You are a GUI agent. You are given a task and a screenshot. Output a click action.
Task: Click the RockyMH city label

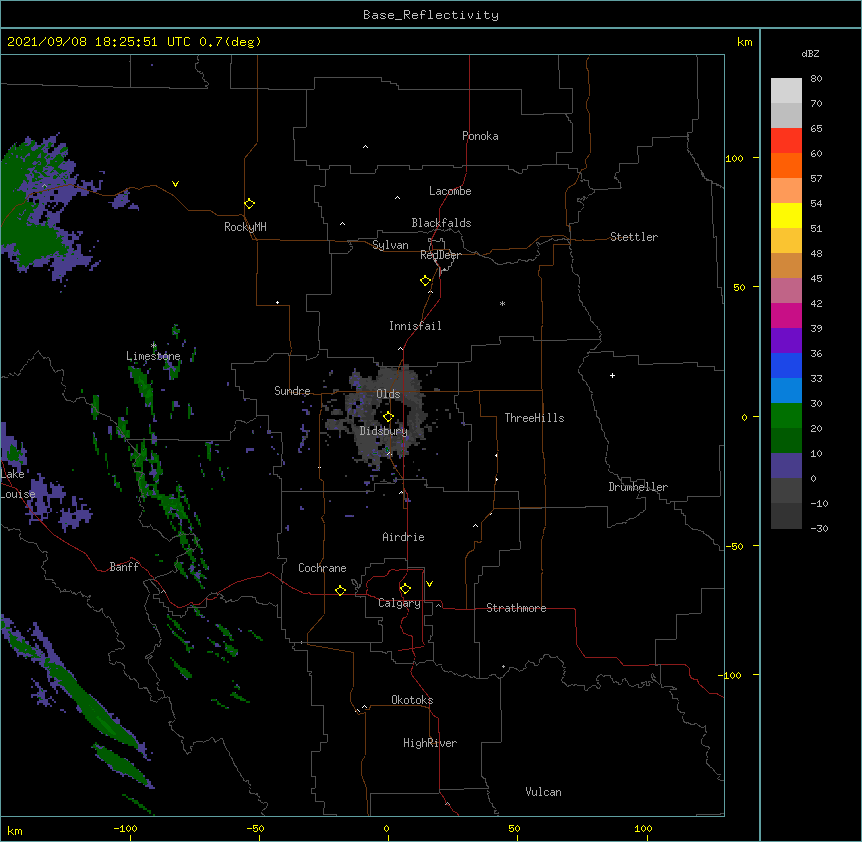245,227
